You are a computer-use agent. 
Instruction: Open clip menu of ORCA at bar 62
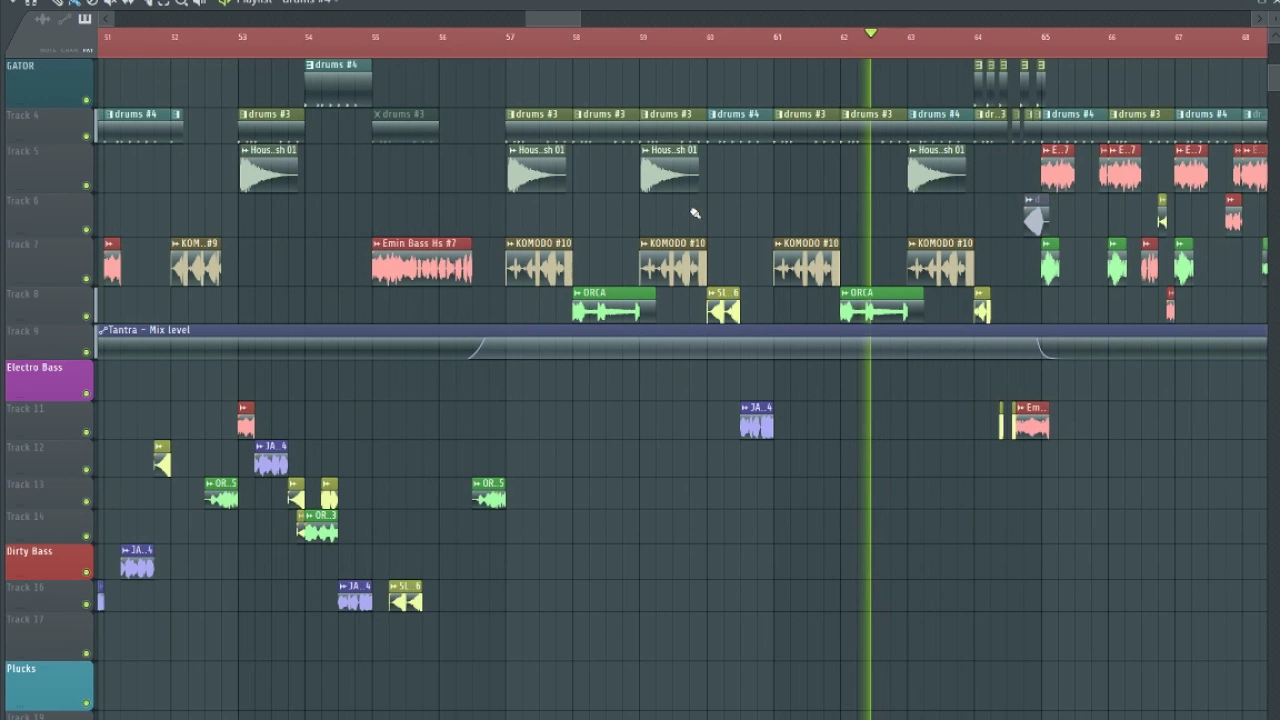pos(845,293)
